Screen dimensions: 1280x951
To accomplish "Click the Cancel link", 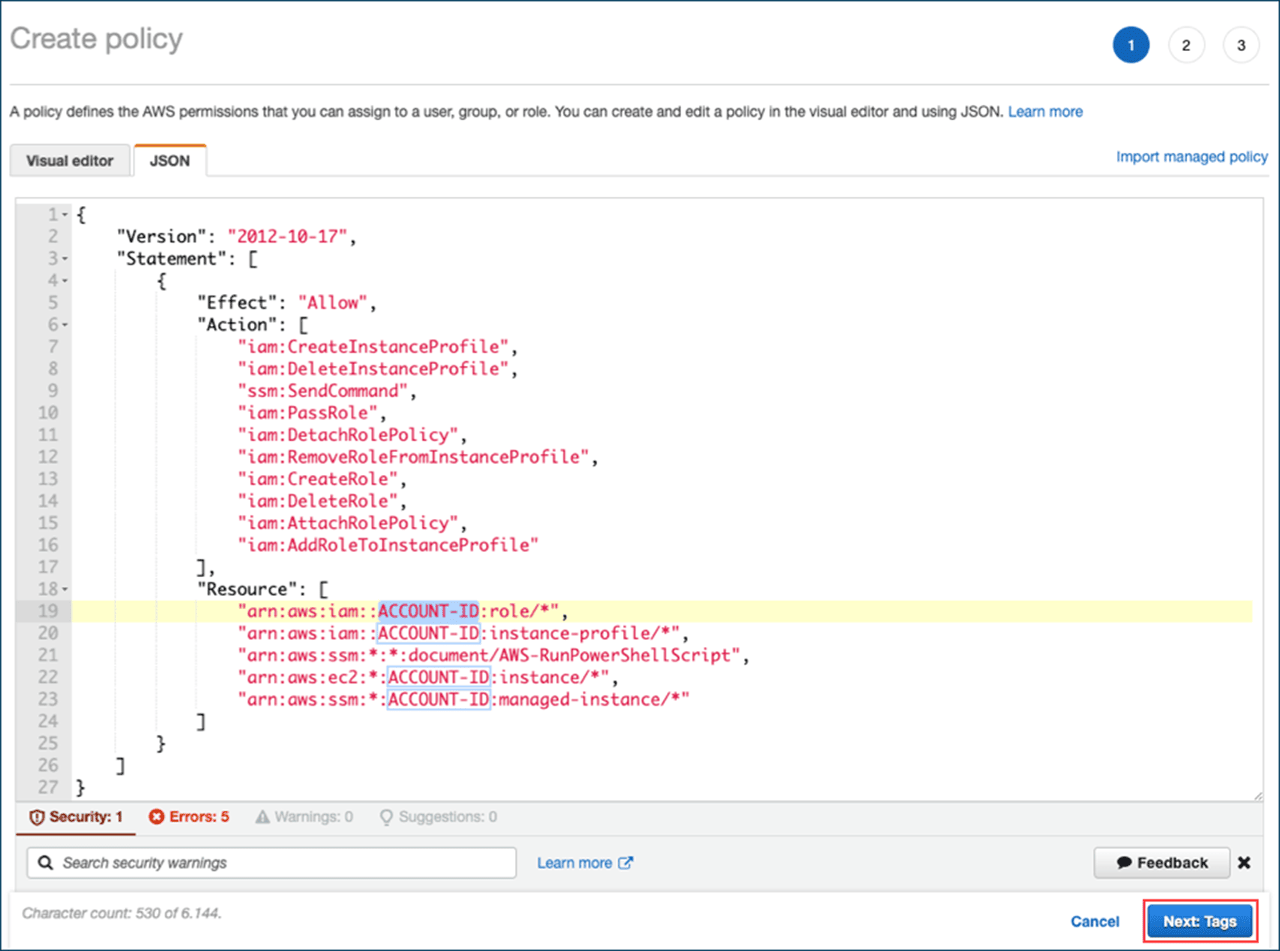I will [1095, 921].
